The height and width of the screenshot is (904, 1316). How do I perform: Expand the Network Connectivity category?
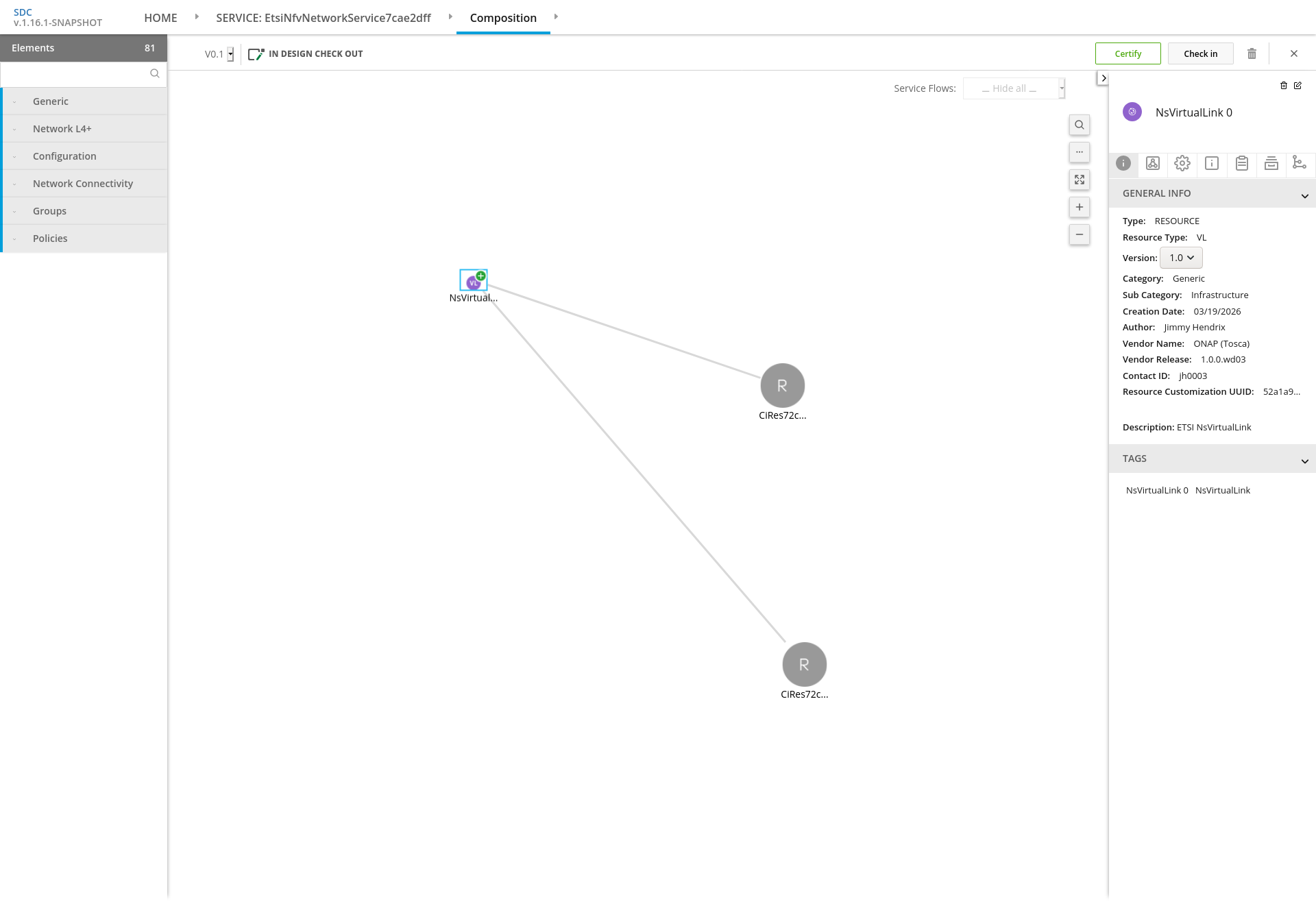point(83,184)
